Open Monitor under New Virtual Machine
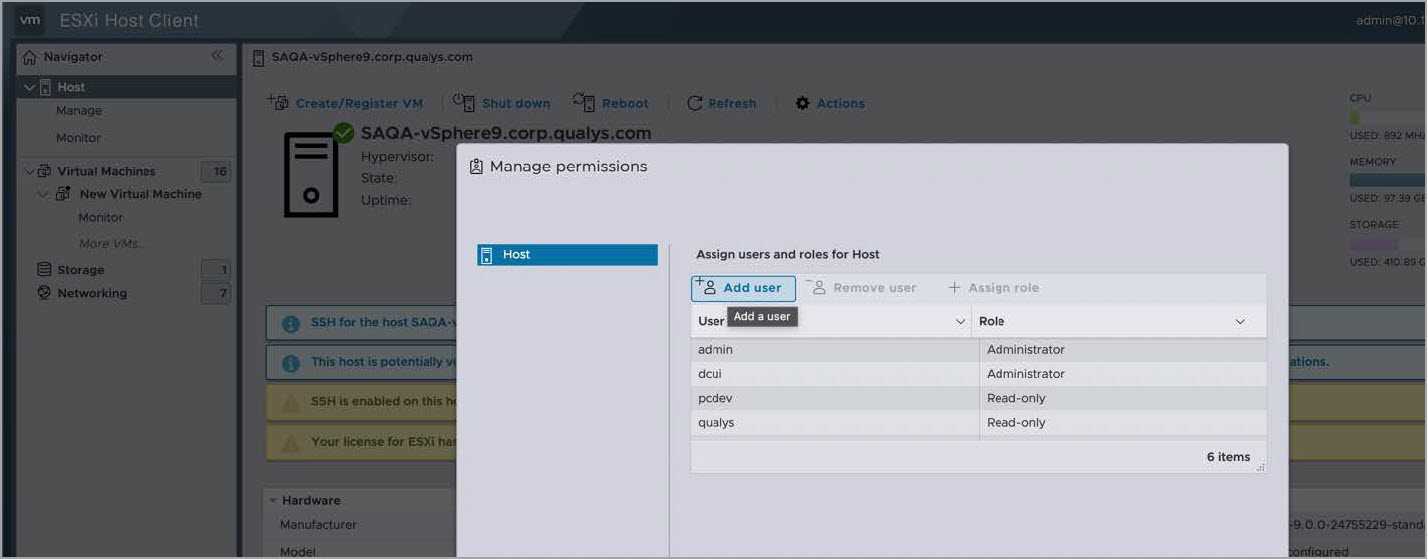Screen dimensions: 1427x559 (101, 217)
